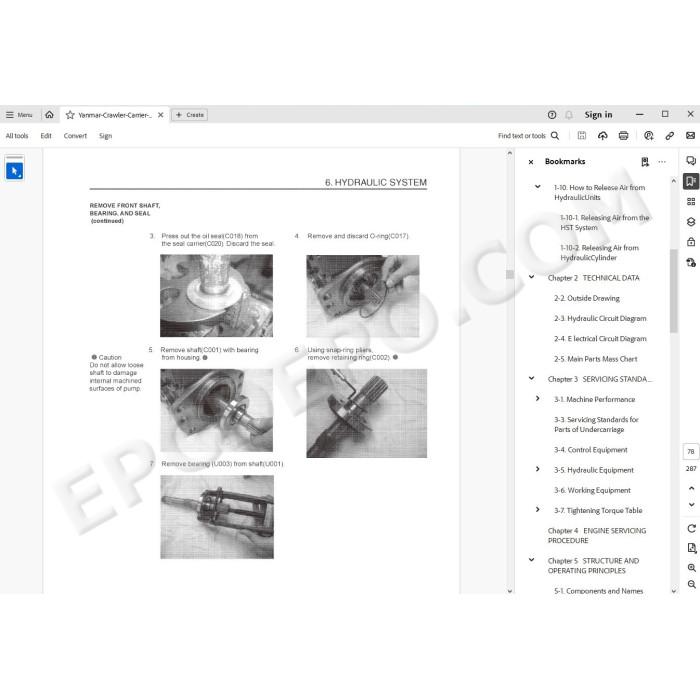Go to the previous page arrow
This screenshot has width=700, height=700.
691,488
